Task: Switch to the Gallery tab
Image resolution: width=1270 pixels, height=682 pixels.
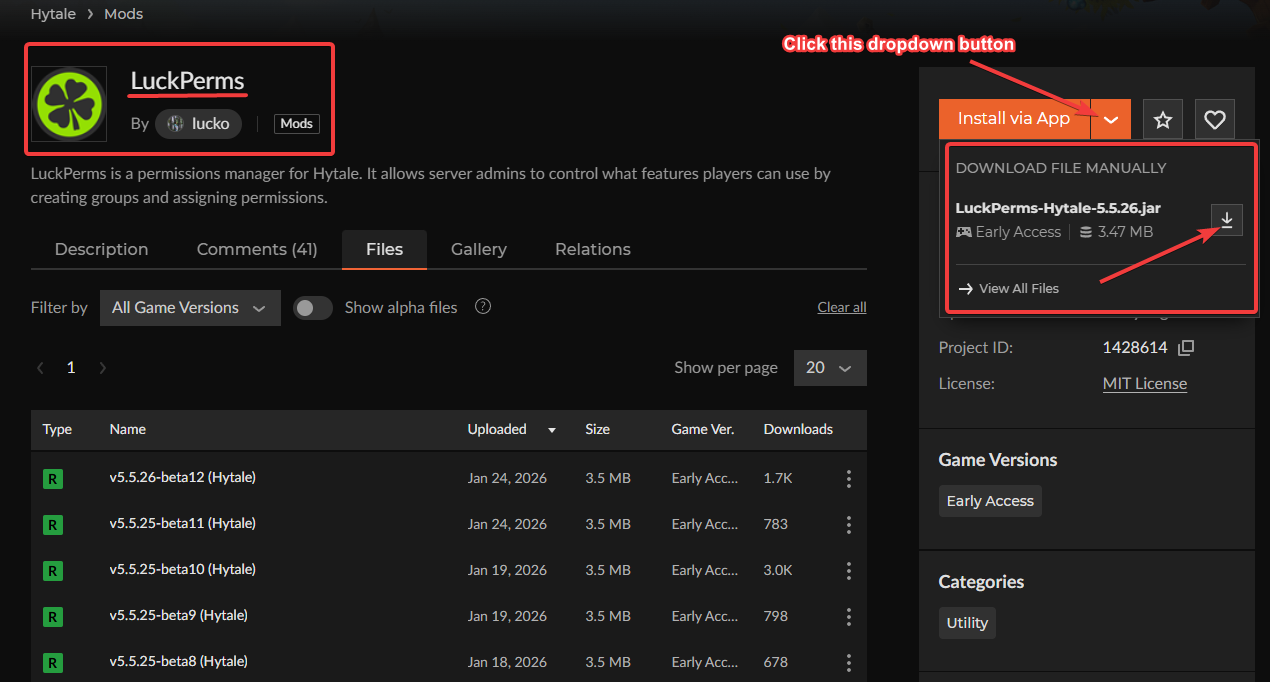Action: (478, 249)
